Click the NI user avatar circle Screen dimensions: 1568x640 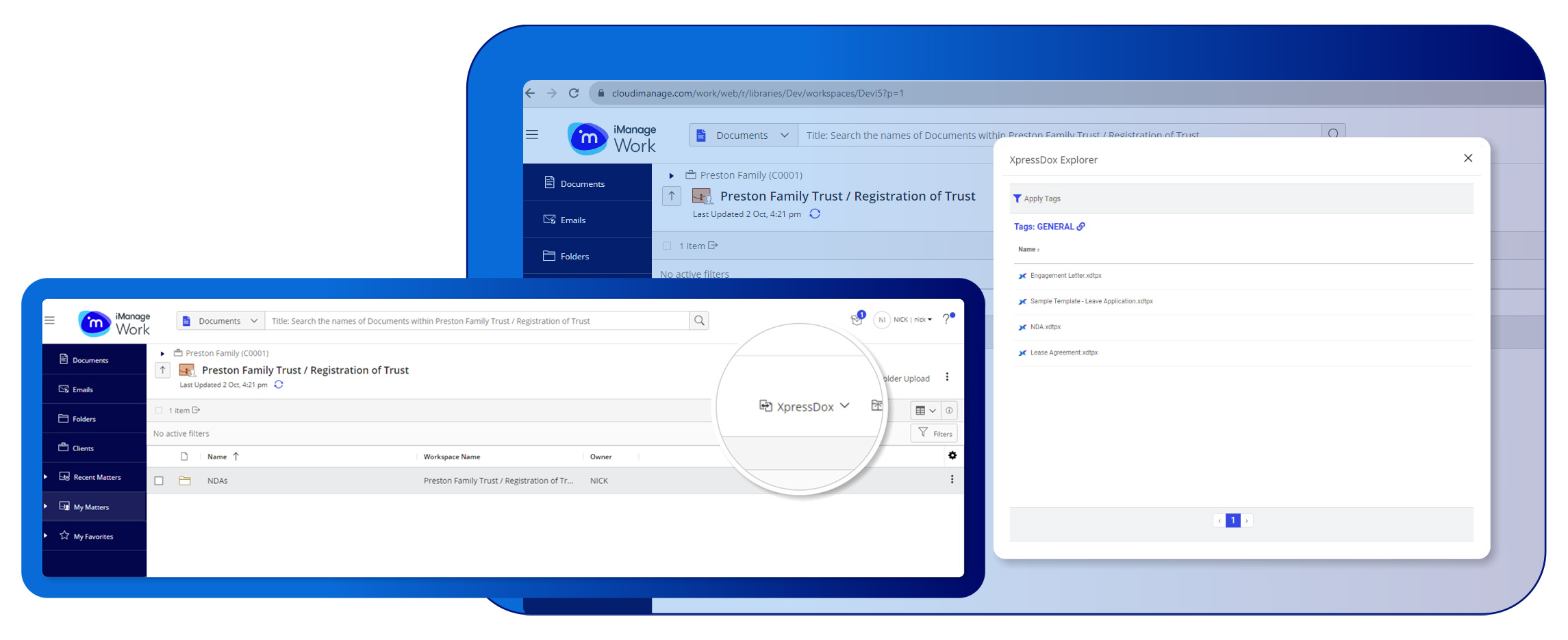pyautogui.click(x=882, y=320)
